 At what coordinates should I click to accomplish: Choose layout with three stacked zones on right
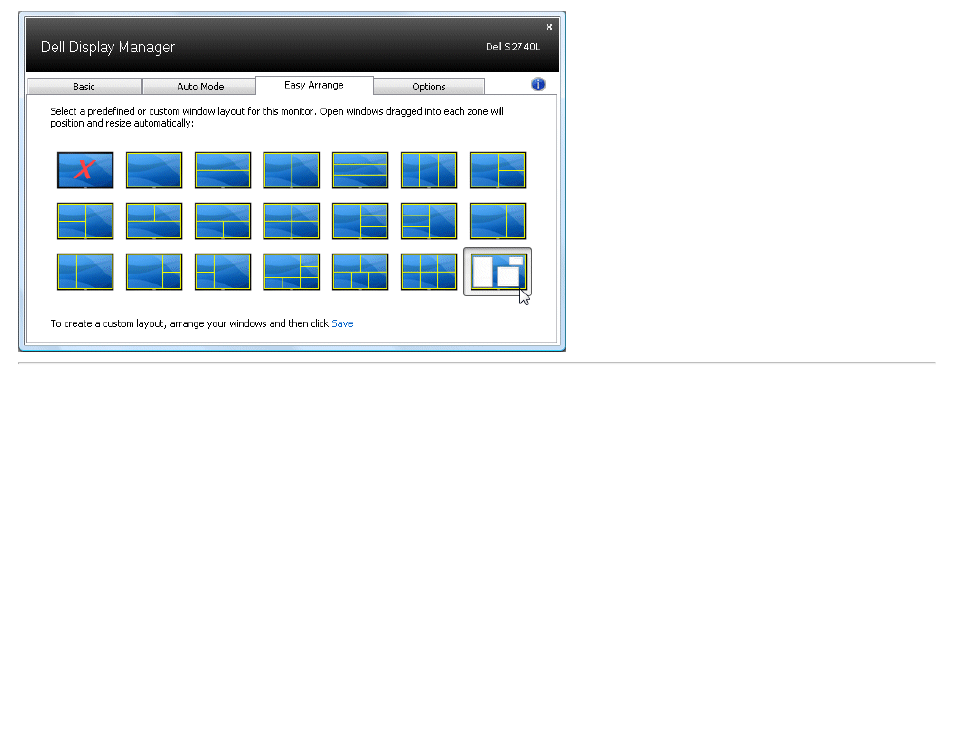coord(360,221)
